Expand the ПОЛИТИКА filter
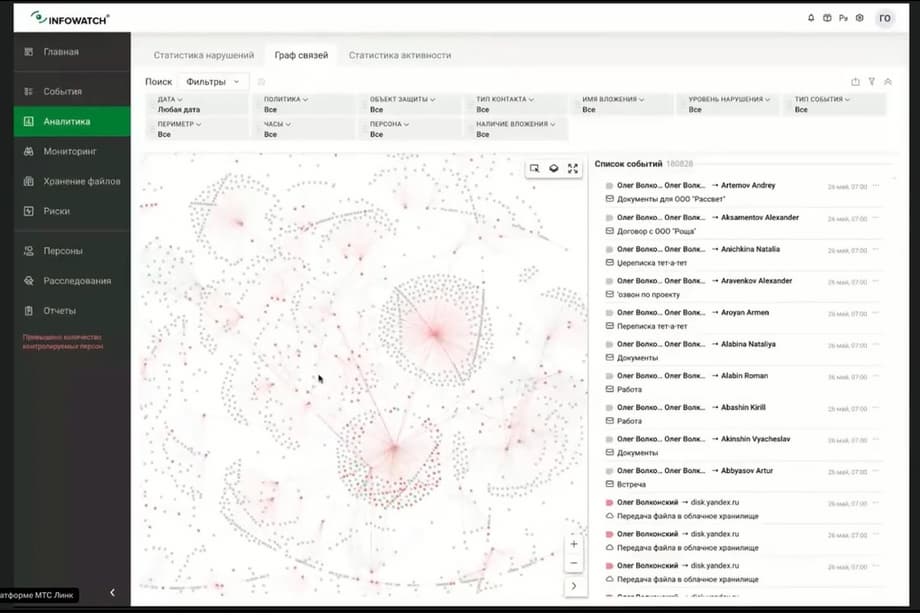This screenshot has width=920, height=615. pyautogui.click(x=303, y=104)
